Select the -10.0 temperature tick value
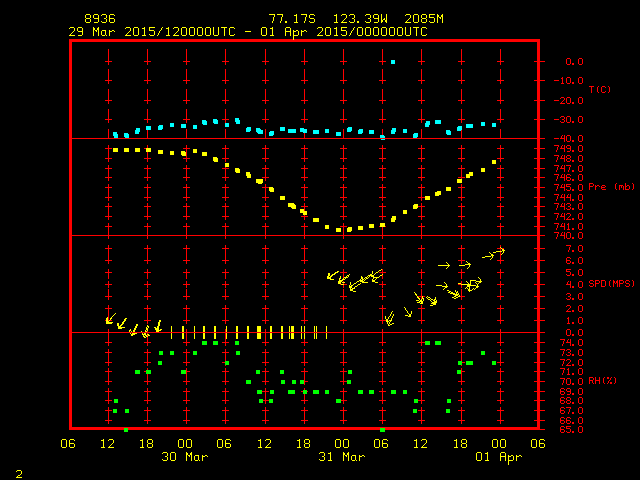This screenshot has width=640, height=480. coord(569,81)
